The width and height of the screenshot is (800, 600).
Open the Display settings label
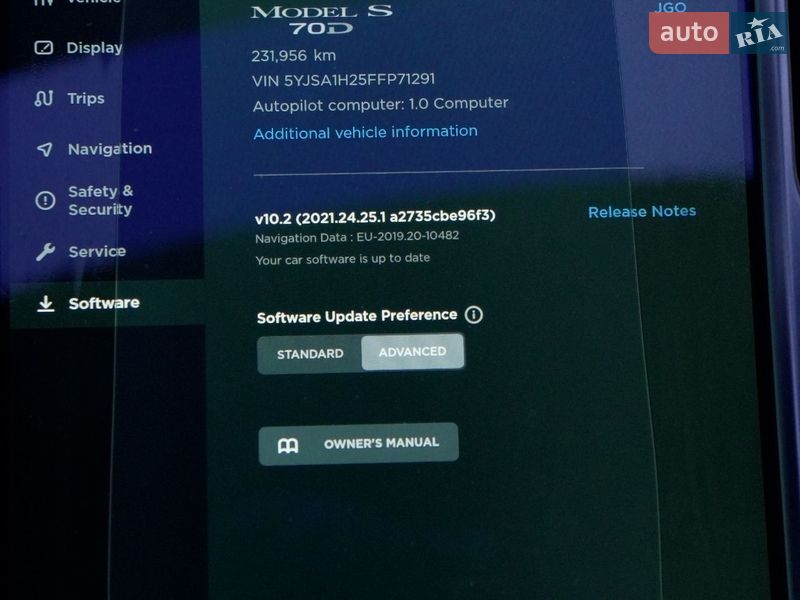click(x=95, y=48)
